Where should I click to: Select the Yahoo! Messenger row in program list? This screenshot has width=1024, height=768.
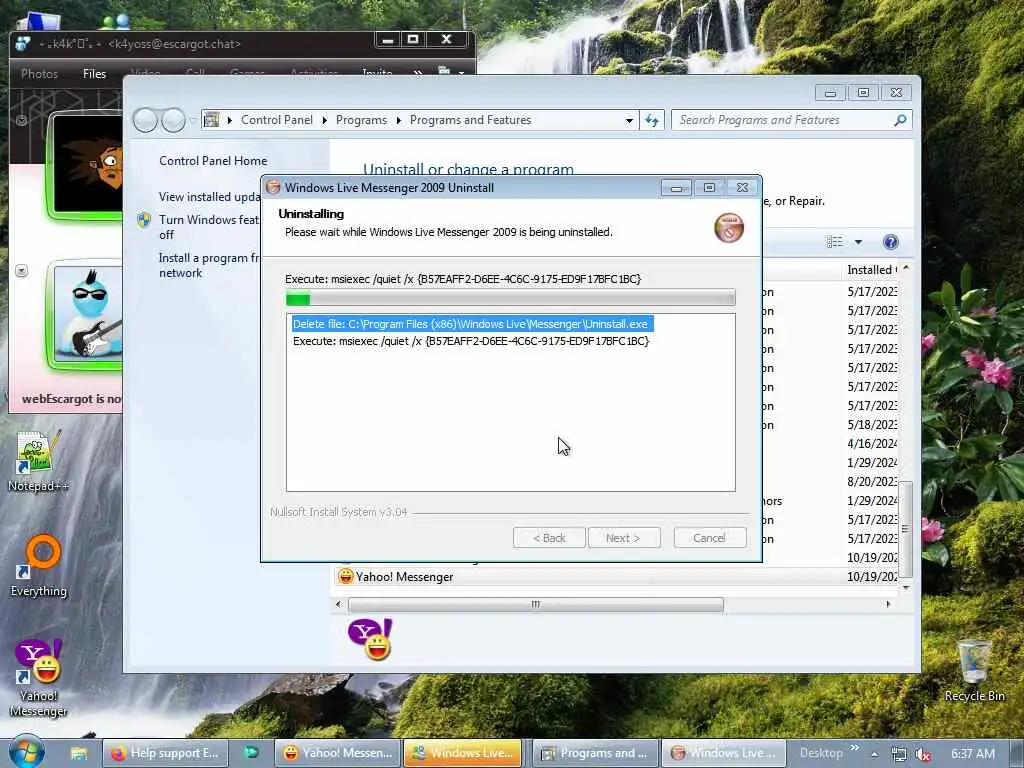click(x=617, y=577)
